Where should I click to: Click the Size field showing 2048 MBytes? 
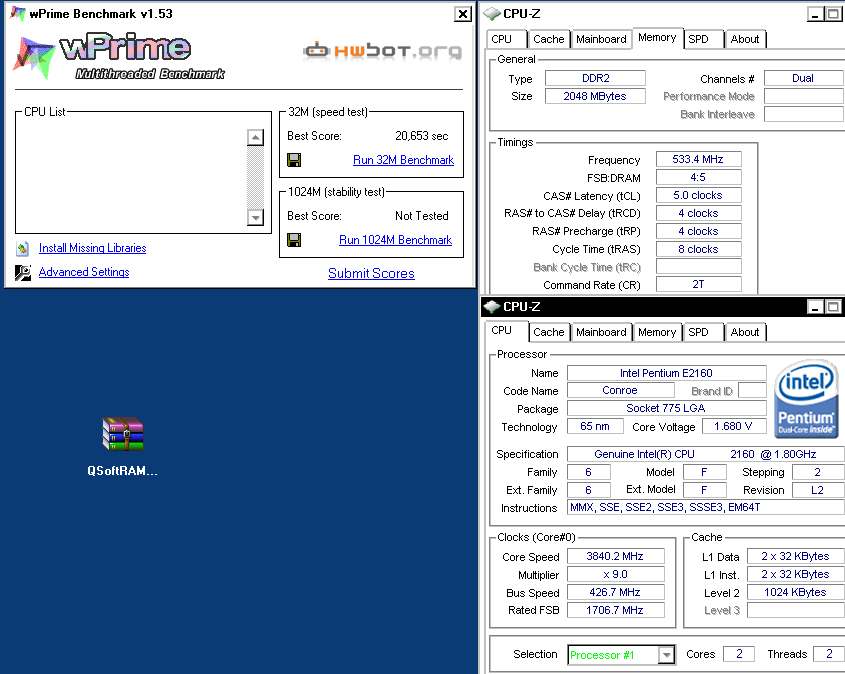[595, 96]
